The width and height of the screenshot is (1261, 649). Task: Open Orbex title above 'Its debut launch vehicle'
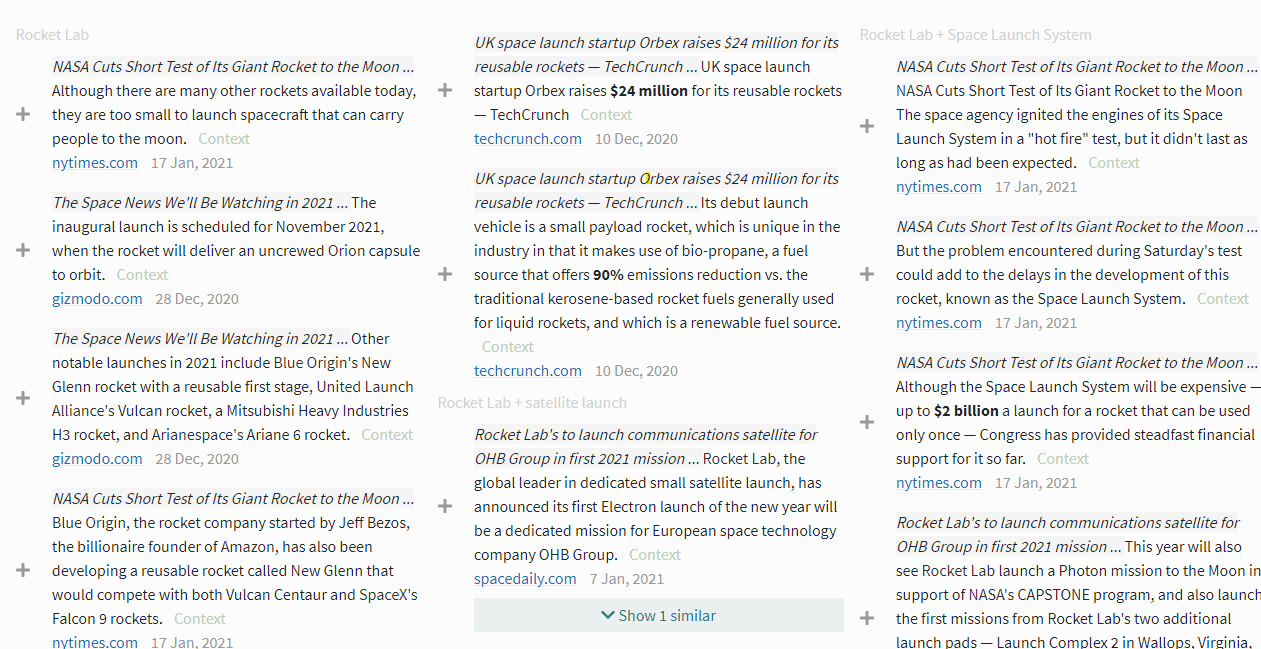[x=656, y=191]
